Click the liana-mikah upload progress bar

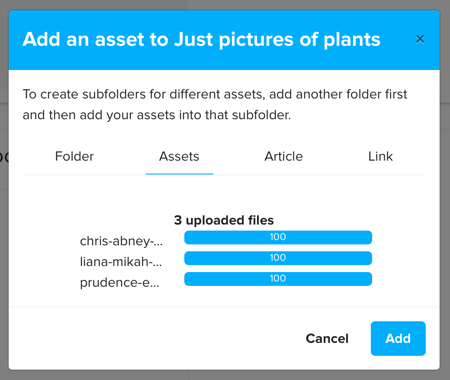[278, 258]
